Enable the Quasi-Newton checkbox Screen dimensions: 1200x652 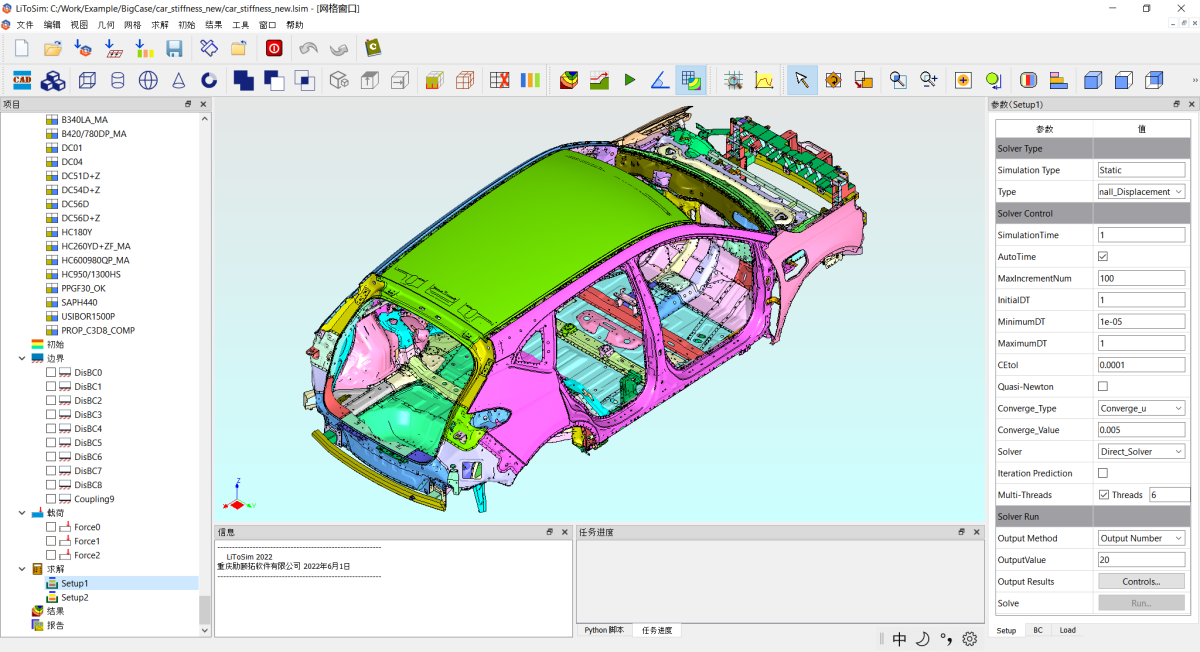(x=1103, y=386)
